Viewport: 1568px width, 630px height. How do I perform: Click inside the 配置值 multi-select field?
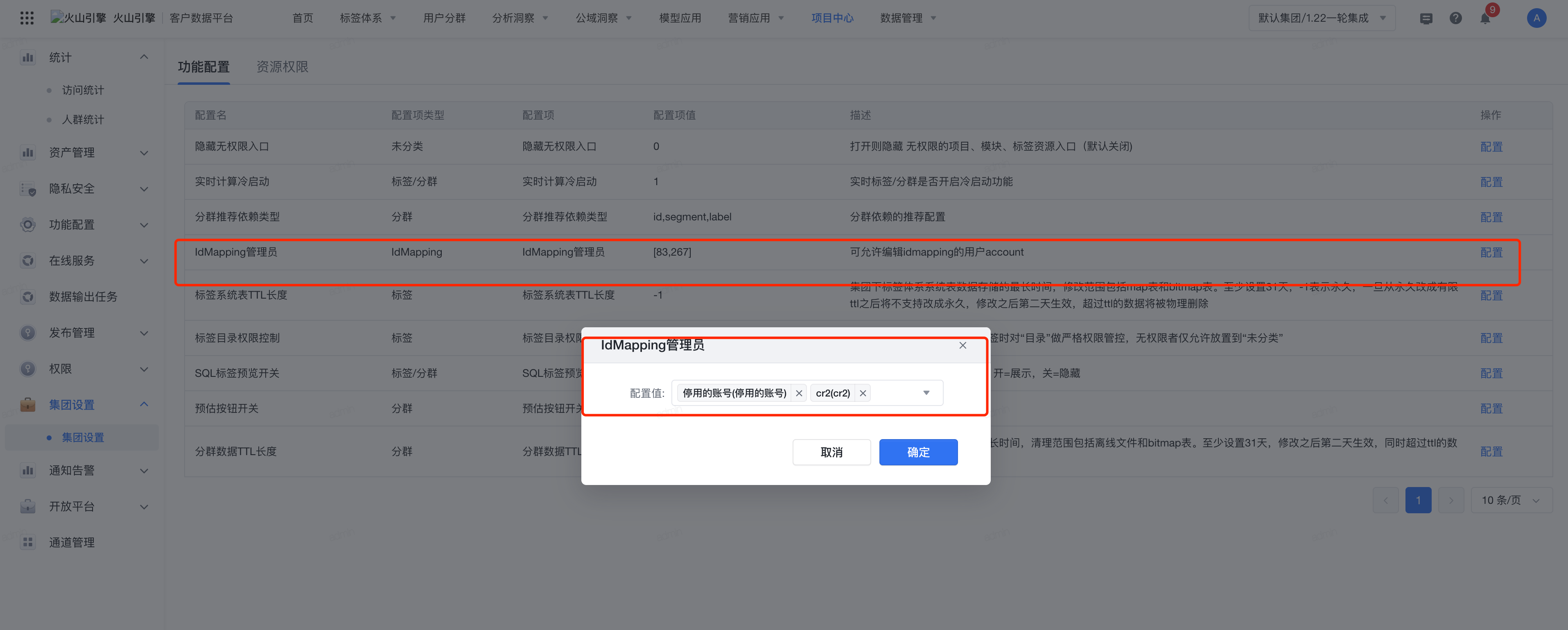(x=807, y=393)
